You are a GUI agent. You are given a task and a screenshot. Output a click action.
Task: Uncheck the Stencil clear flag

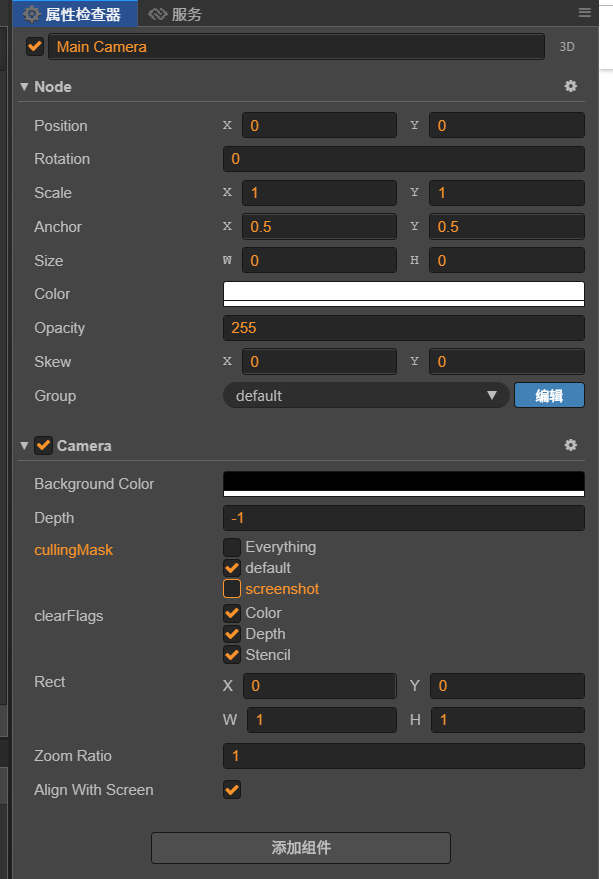(232, 655)
